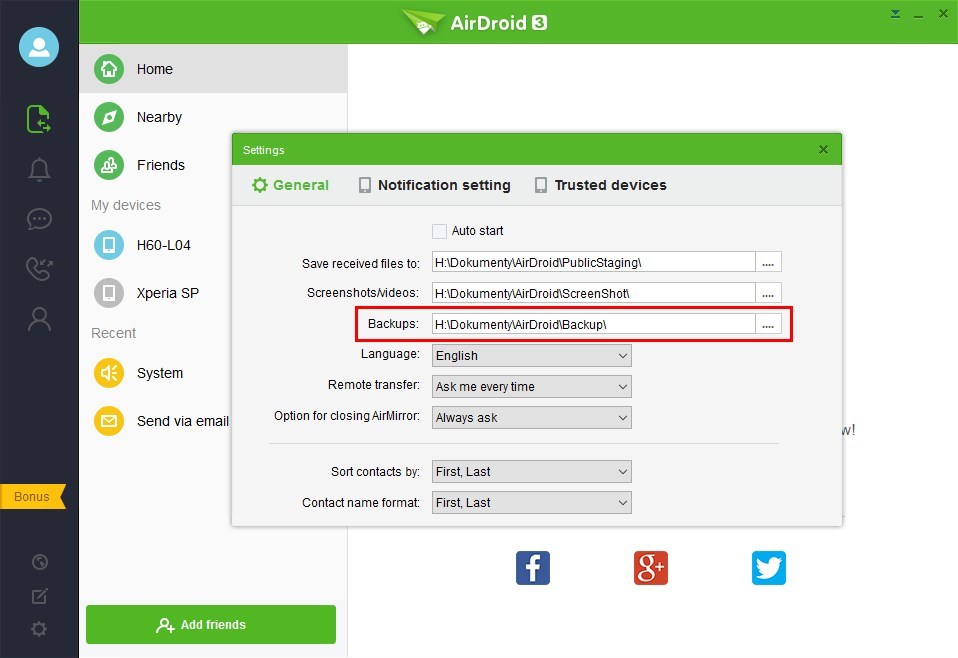
Task: Click the yellow Bonus tag
Action: [x=32, y=497]
